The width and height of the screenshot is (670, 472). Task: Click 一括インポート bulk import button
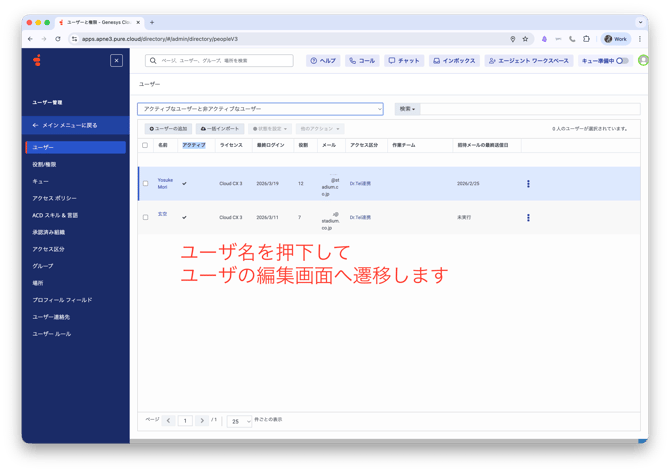(x=220, y=129)
